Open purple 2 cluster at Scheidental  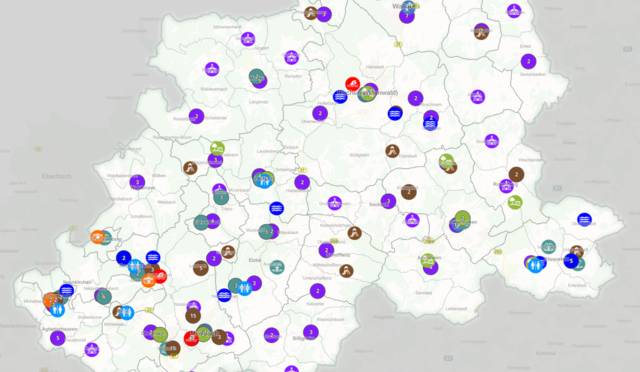pos(196,116)
